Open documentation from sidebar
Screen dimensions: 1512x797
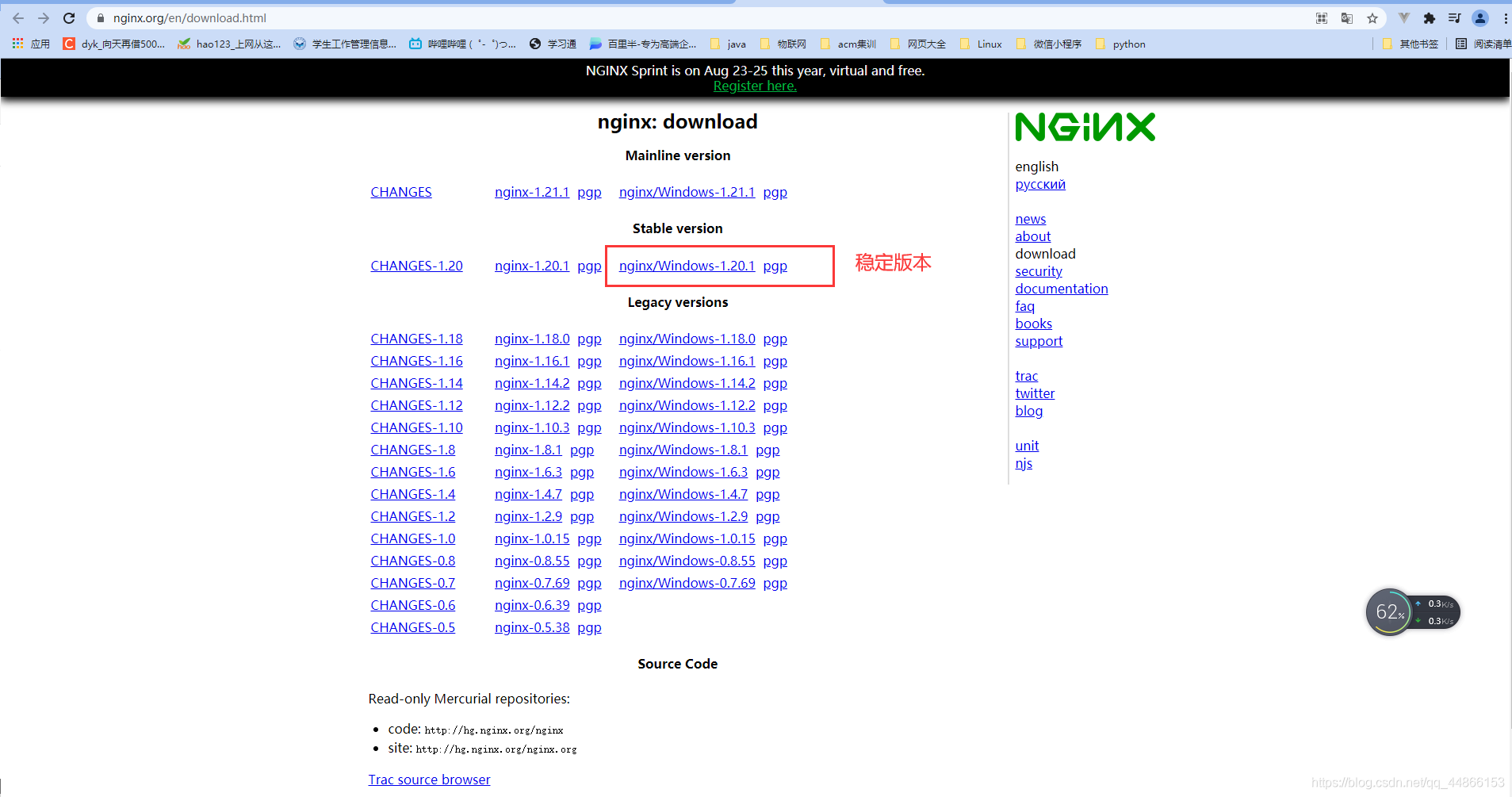click(1062, 289)
